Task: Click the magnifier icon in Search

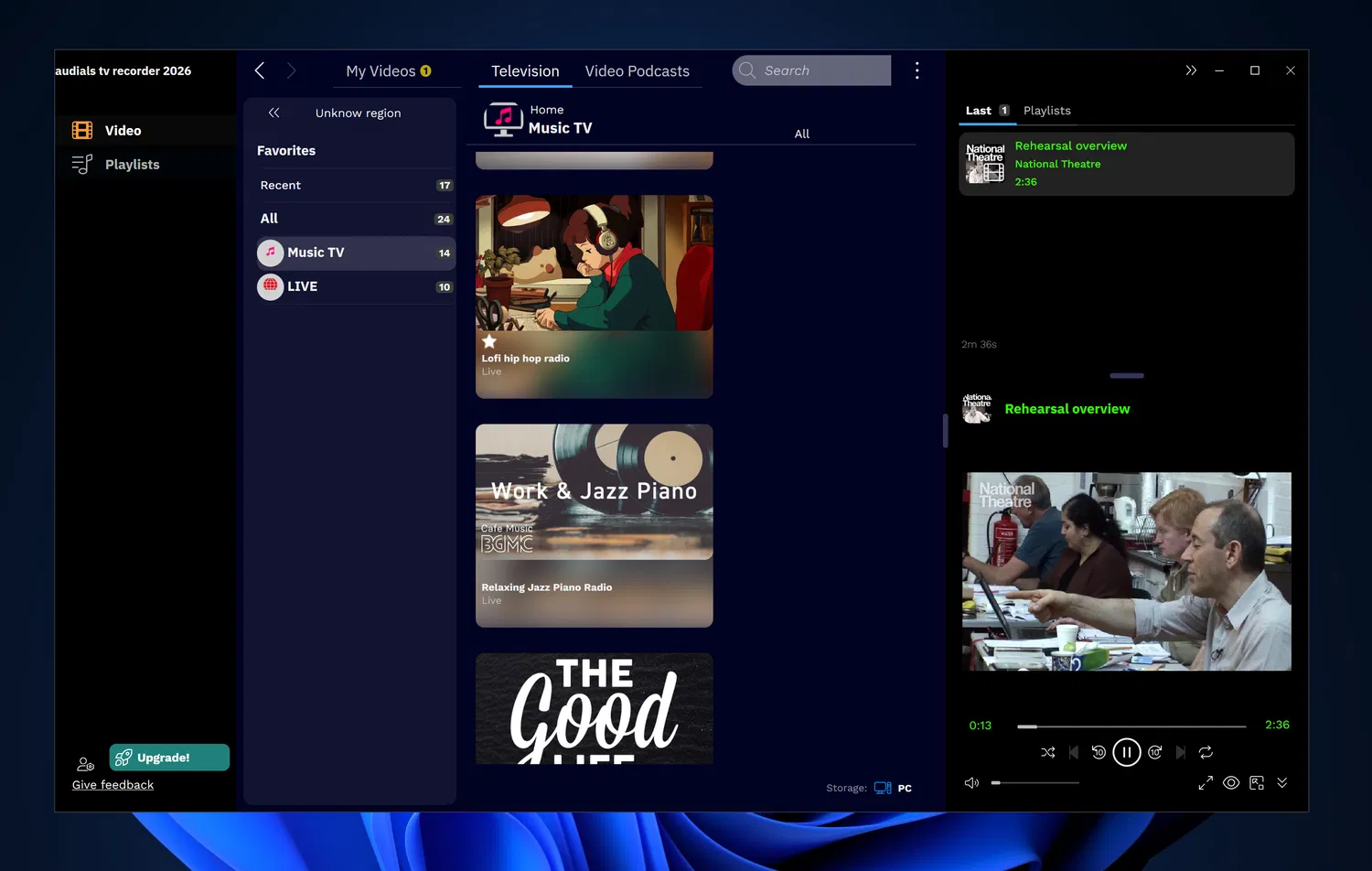Action: point(747,70)
